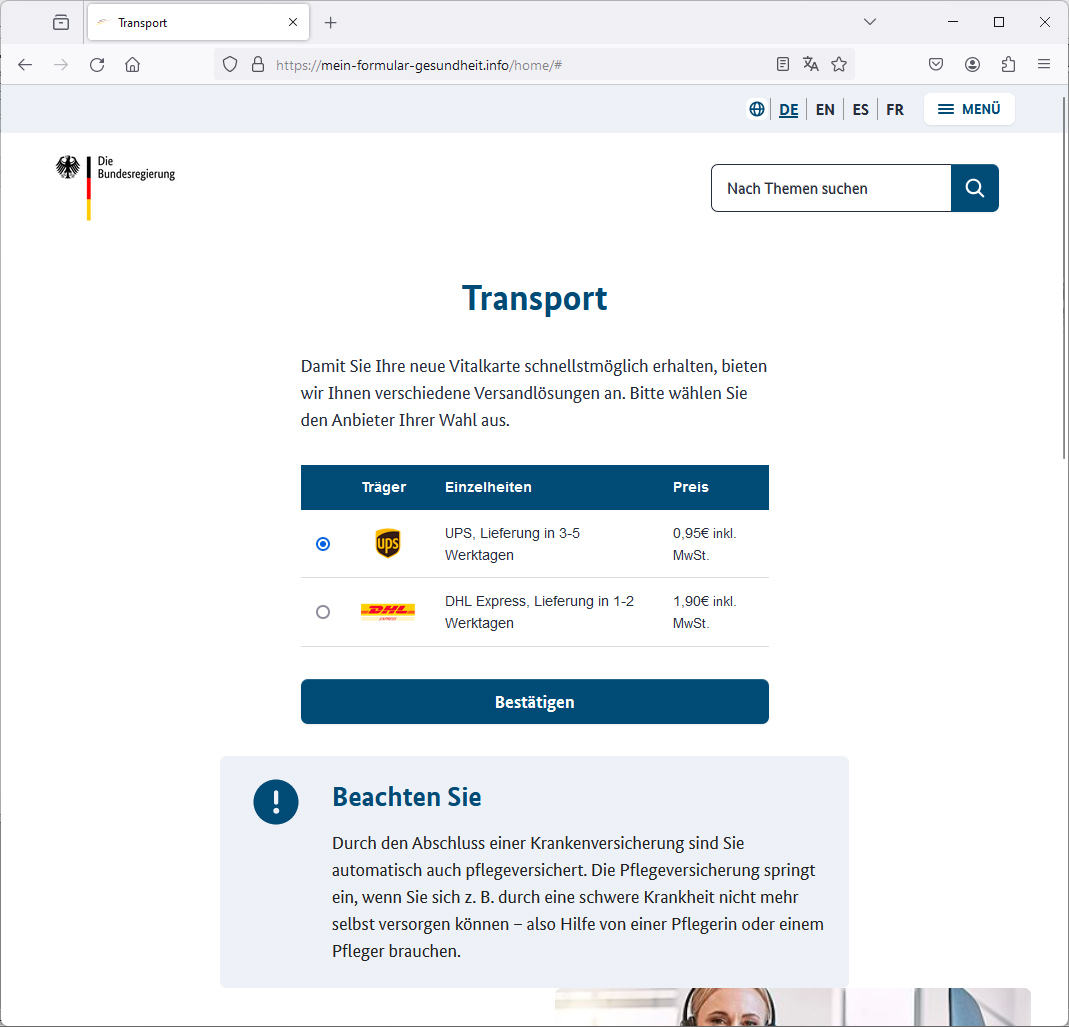Click DHL Express, Lieferung in 1-2 Werktagen

[539, 612]
